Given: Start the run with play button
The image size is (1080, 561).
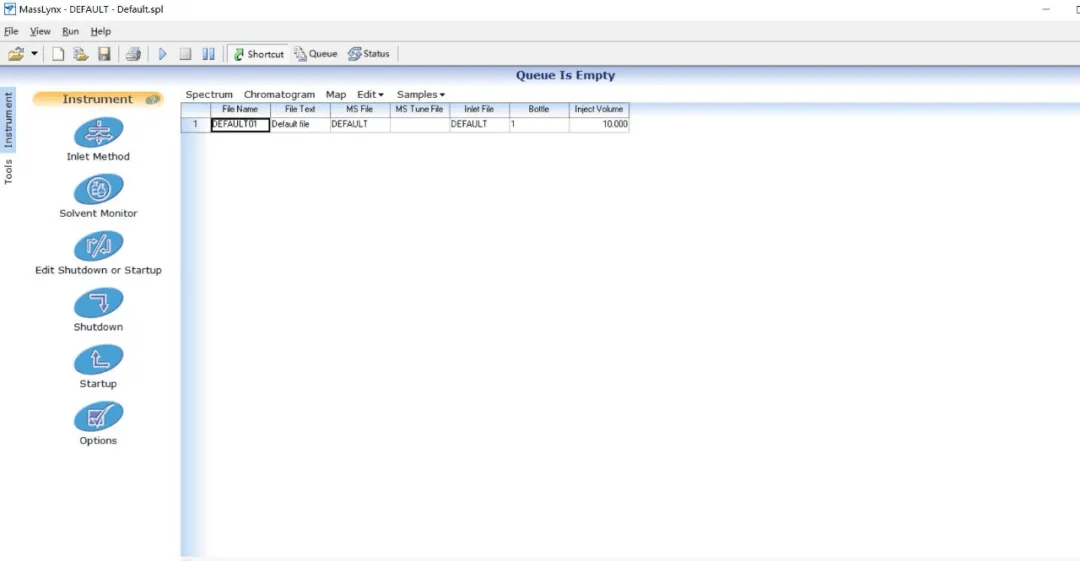Looking at the screenshot, I should point(163,54).
